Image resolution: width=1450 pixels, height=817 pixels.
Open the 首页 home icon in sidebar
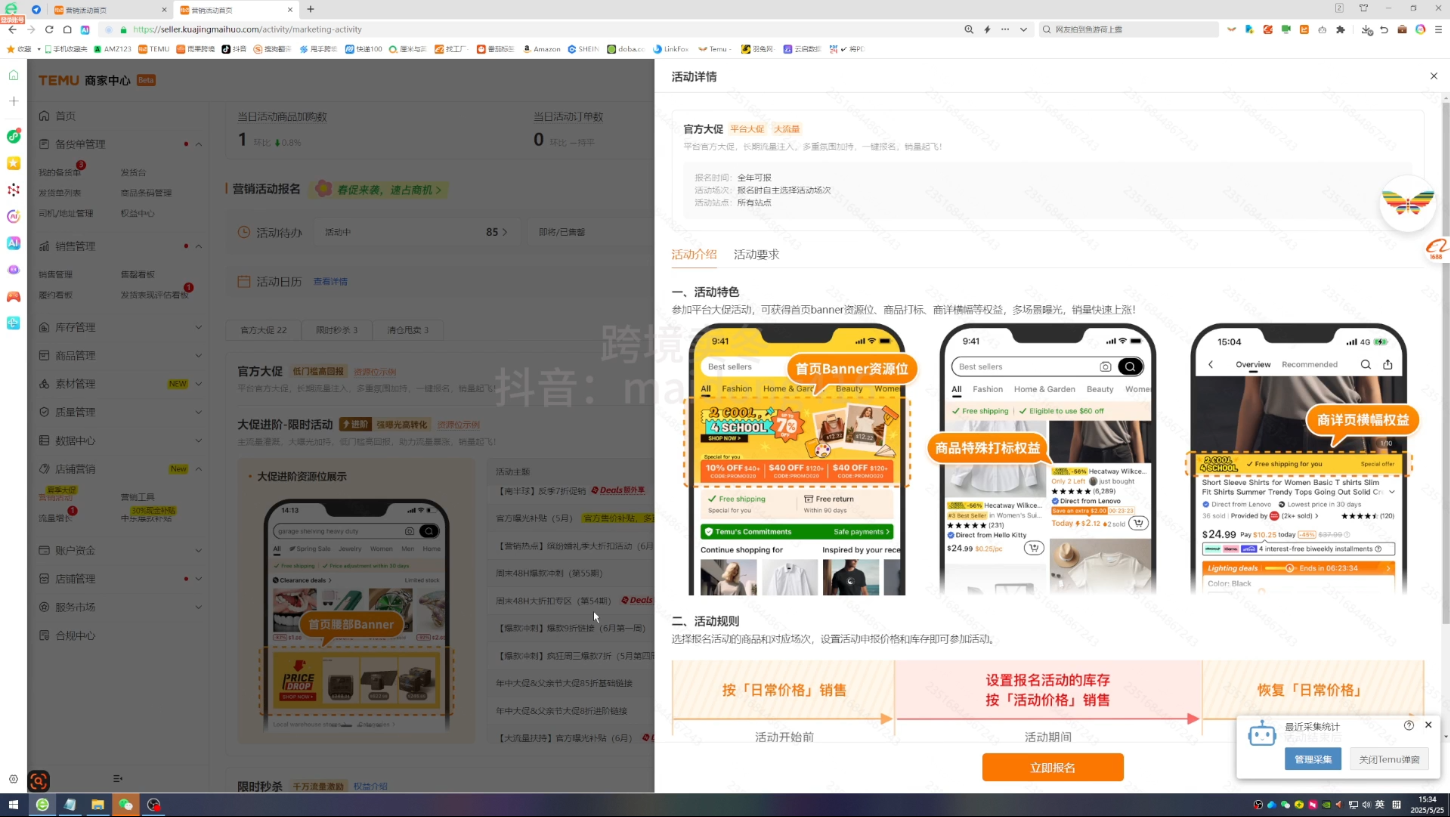[x=44, y=115]
